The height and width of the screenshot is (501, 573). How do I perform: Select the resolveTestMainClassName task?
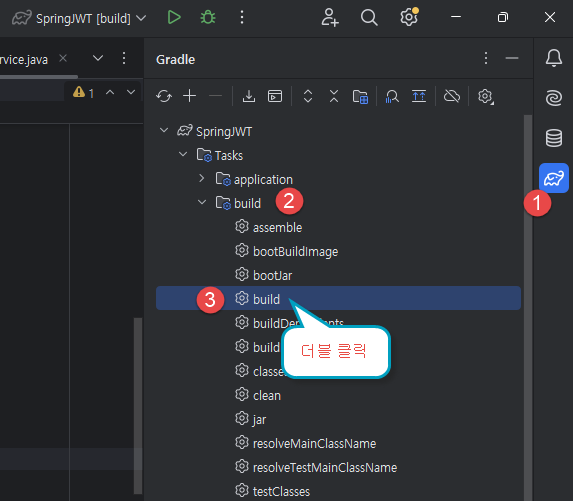coord(325,468)
